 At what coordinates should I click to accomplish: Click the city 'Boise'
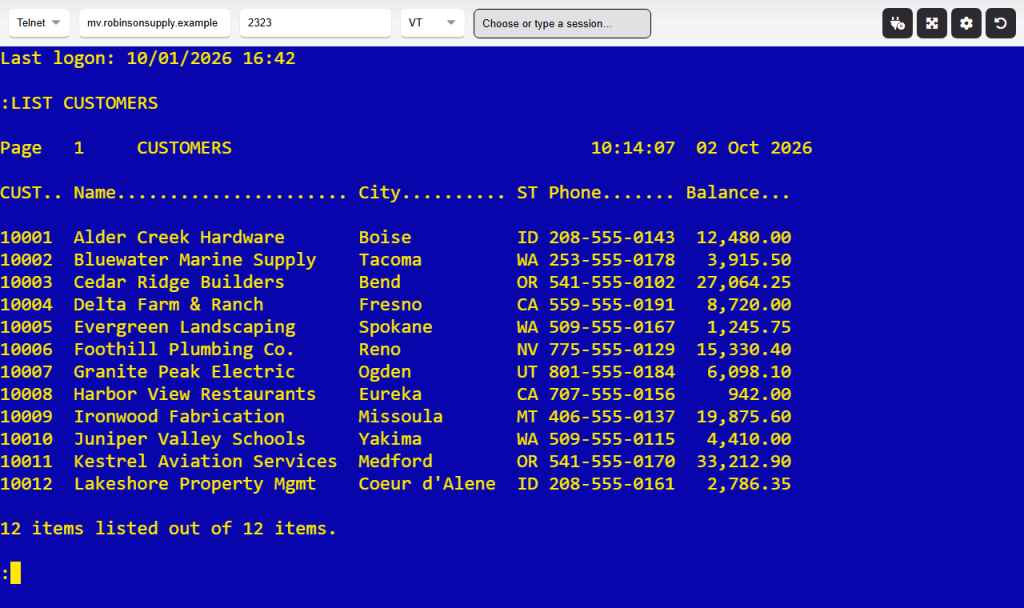tap(385, 238)
